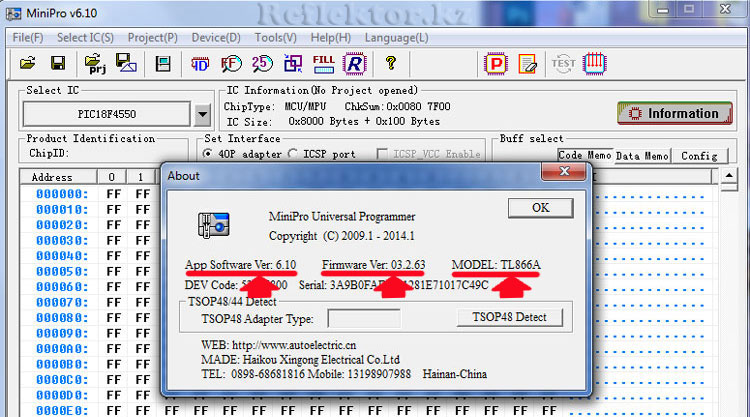This screenshot has width=750, height=417.
Task: Click the P program chip icon
Action: pos(496,64)
